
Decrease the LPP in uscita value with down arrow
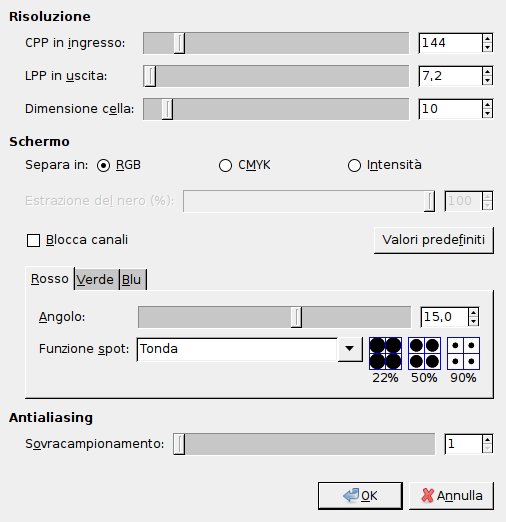pos(487,80)
